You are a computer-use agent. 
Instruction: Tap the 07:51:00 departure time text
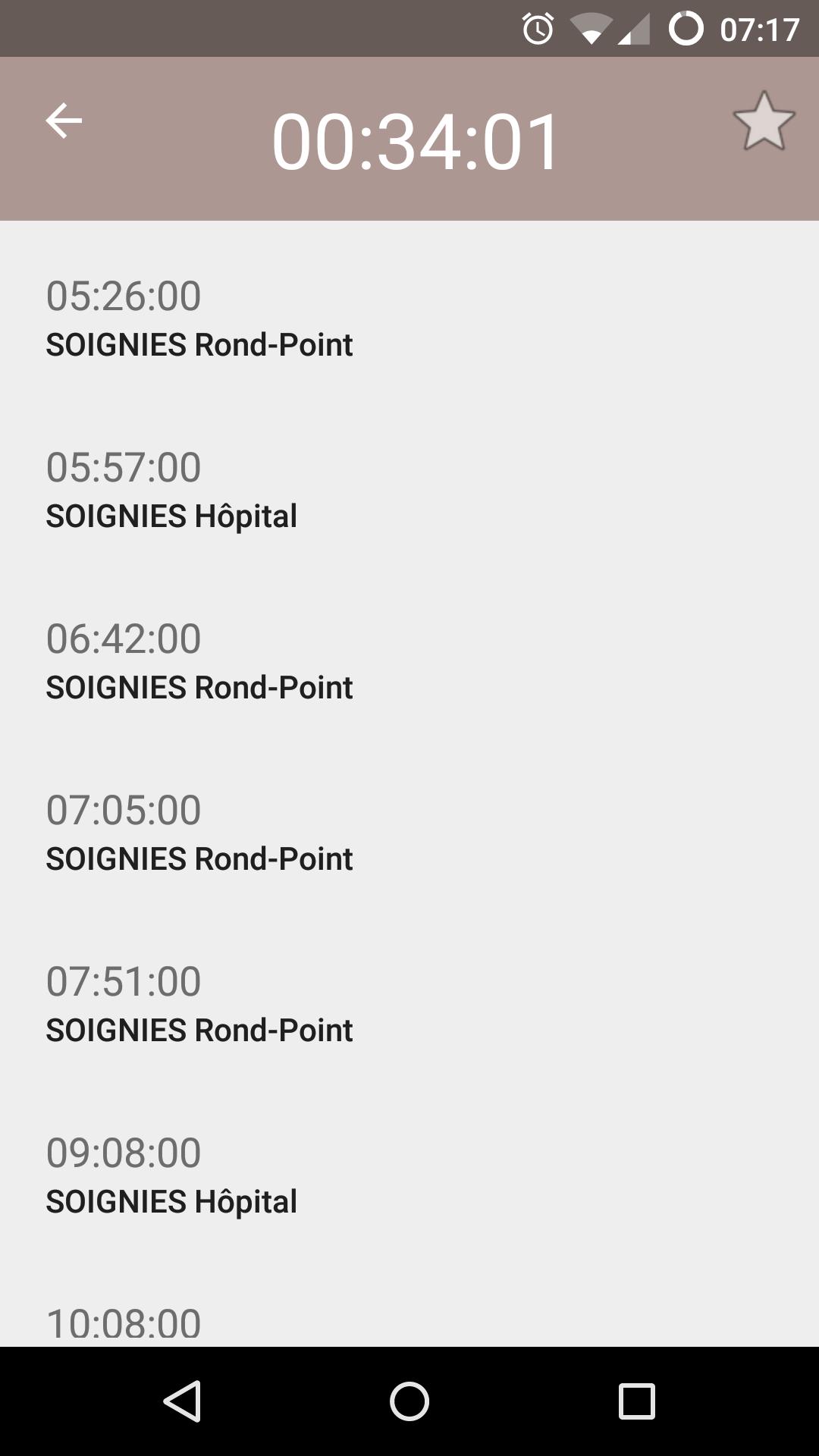pos(124,981)
